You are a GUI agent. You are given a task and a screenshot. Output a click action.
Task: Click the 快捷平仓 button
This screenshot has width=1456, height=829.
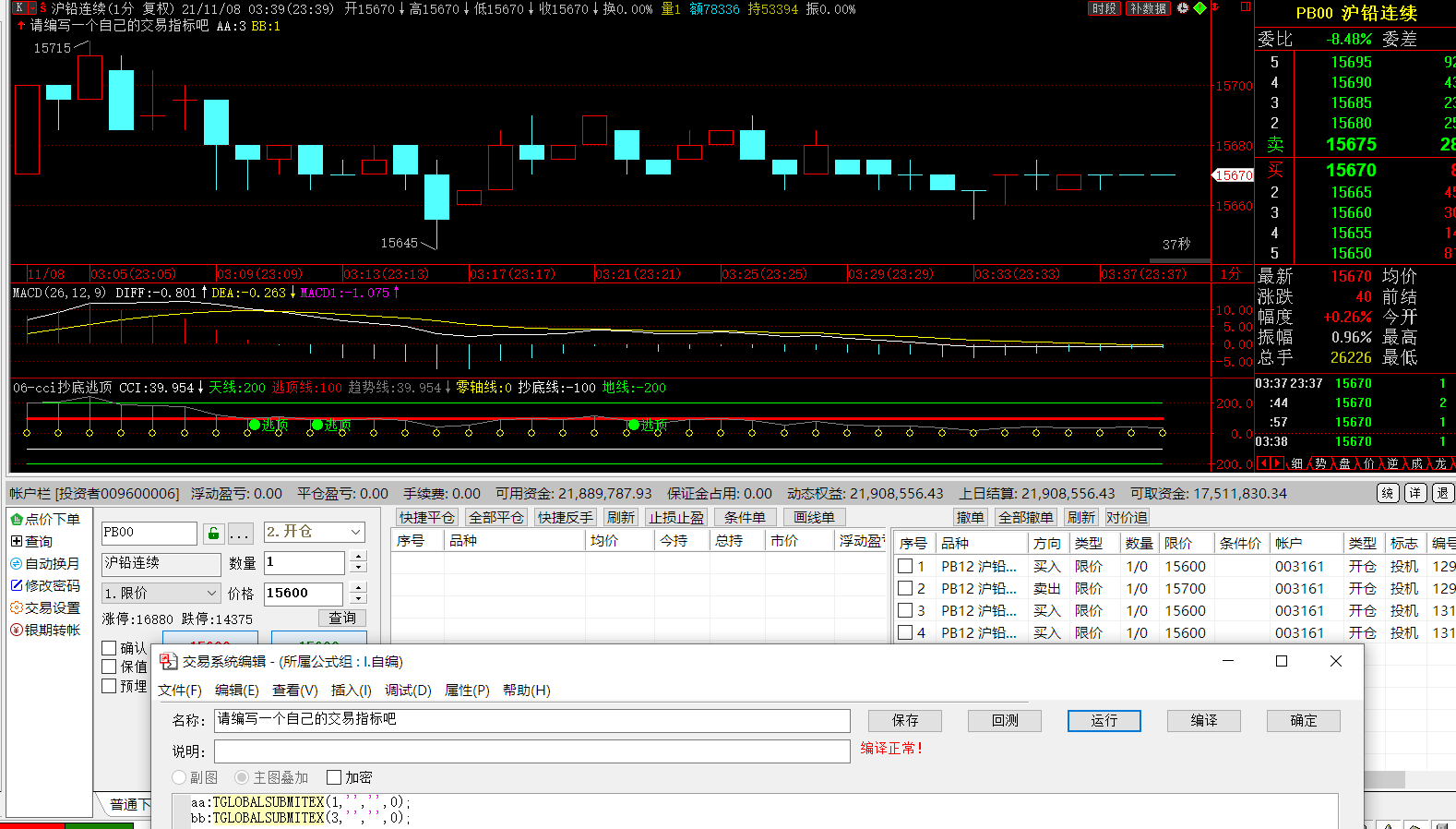[x=426, y=518]
